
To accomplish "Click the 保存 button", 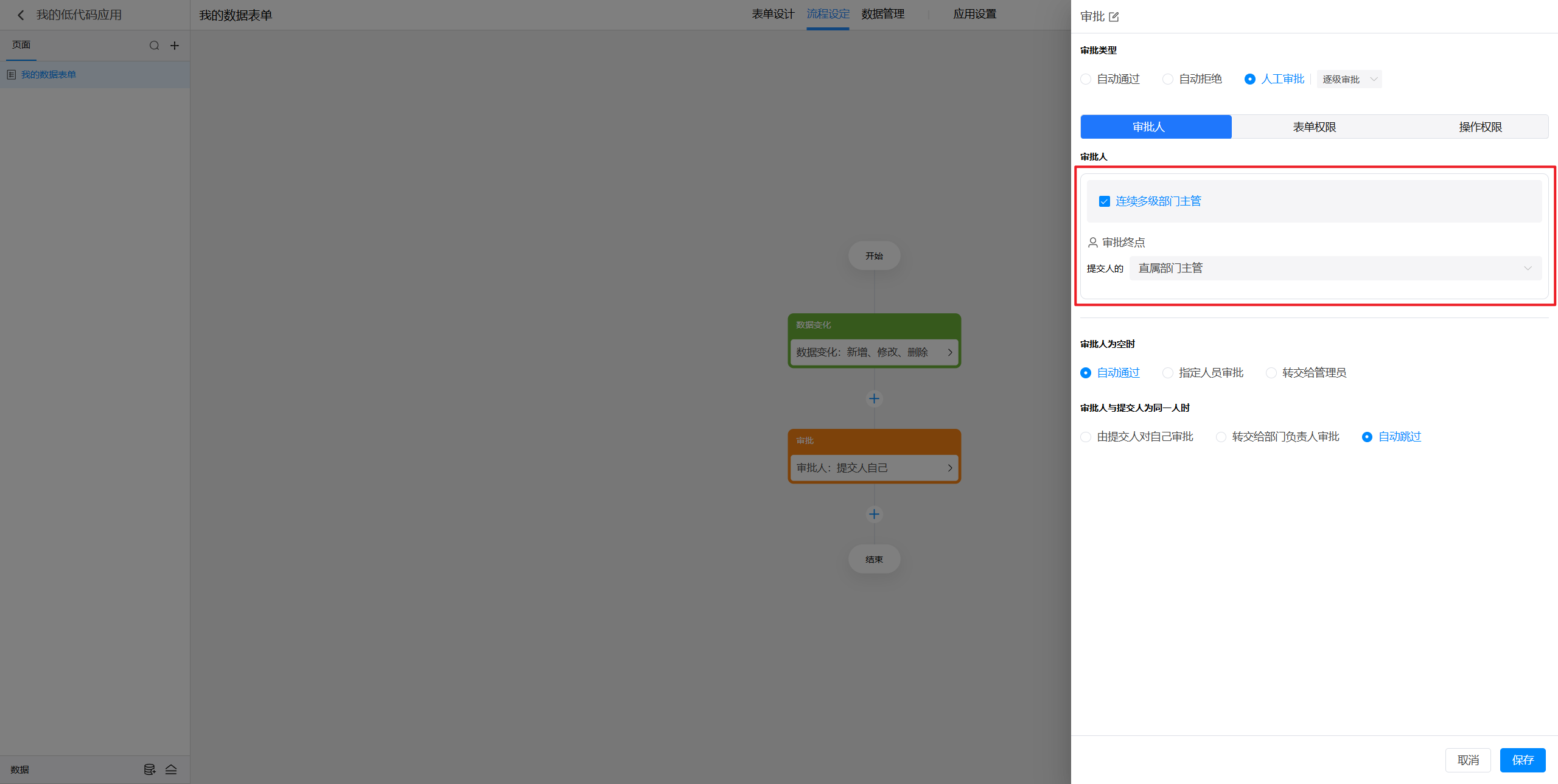I will pos(1522,760).
